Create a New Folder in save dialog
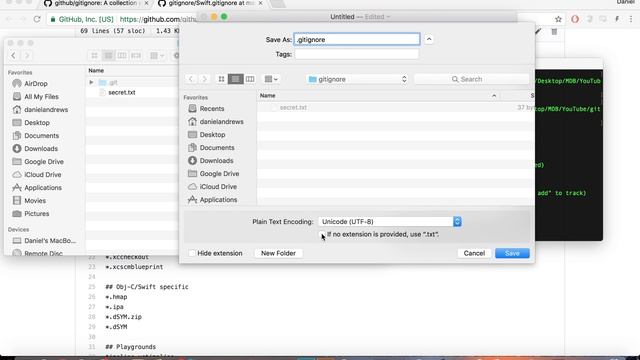The image size is (640, 360). [x=278, y=253]
